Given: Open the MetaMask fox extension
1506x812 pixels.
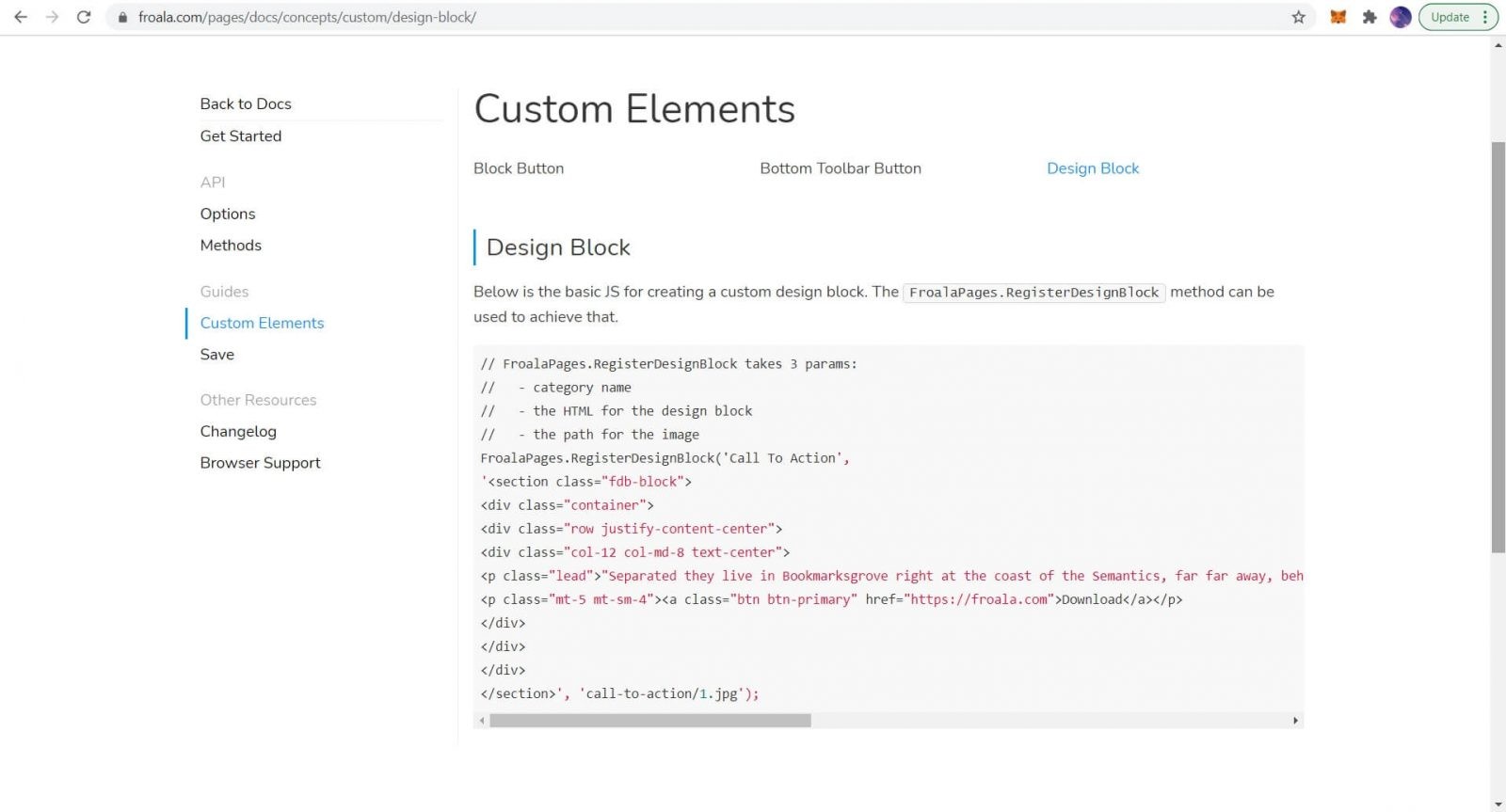Looking at the screenshot, I should [x=1338, y=17].
